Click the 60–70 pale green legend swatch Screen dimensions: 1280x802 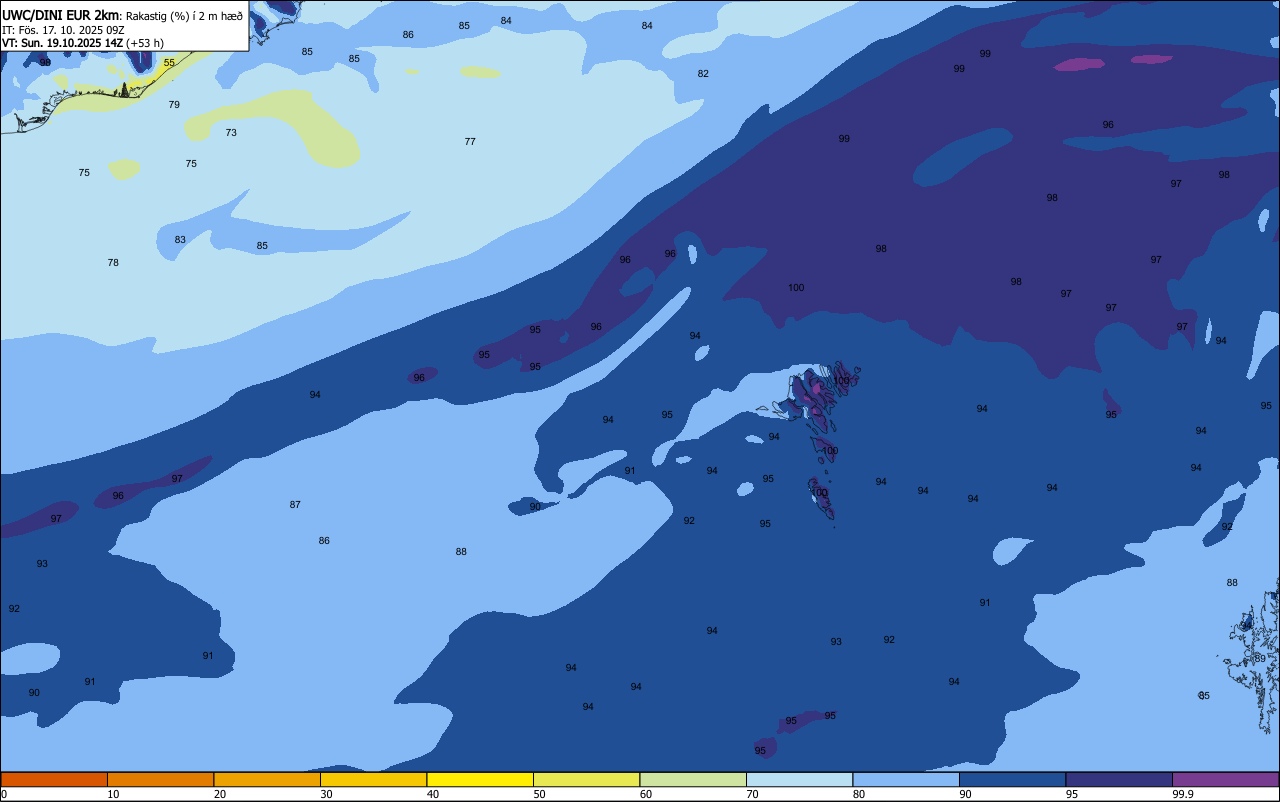coord(693,780)
